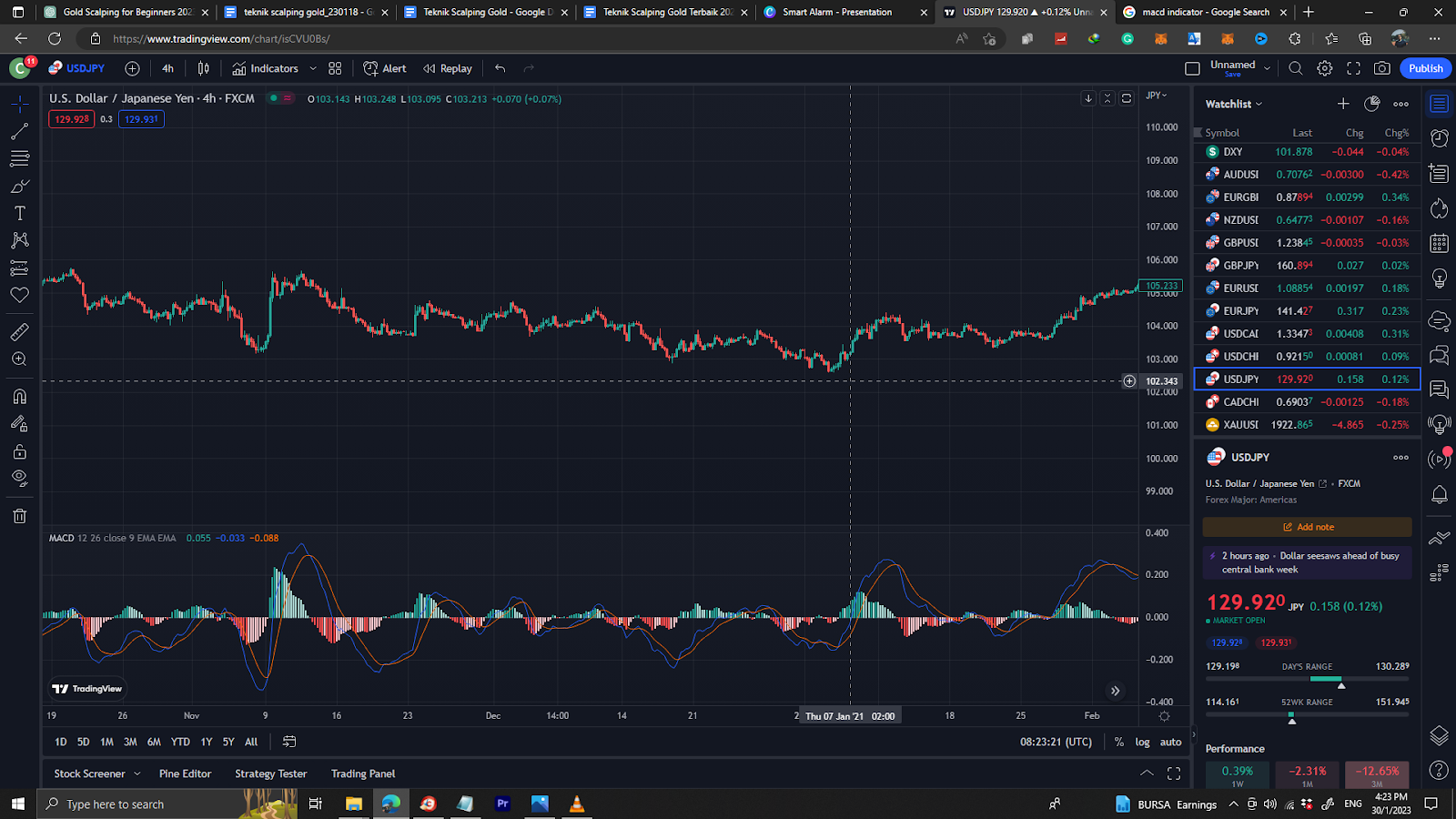Image resolution: width=1456 pixels, height=819 pixels.
Task: Select the text annotation tool
Action: [x=19, y=213]
